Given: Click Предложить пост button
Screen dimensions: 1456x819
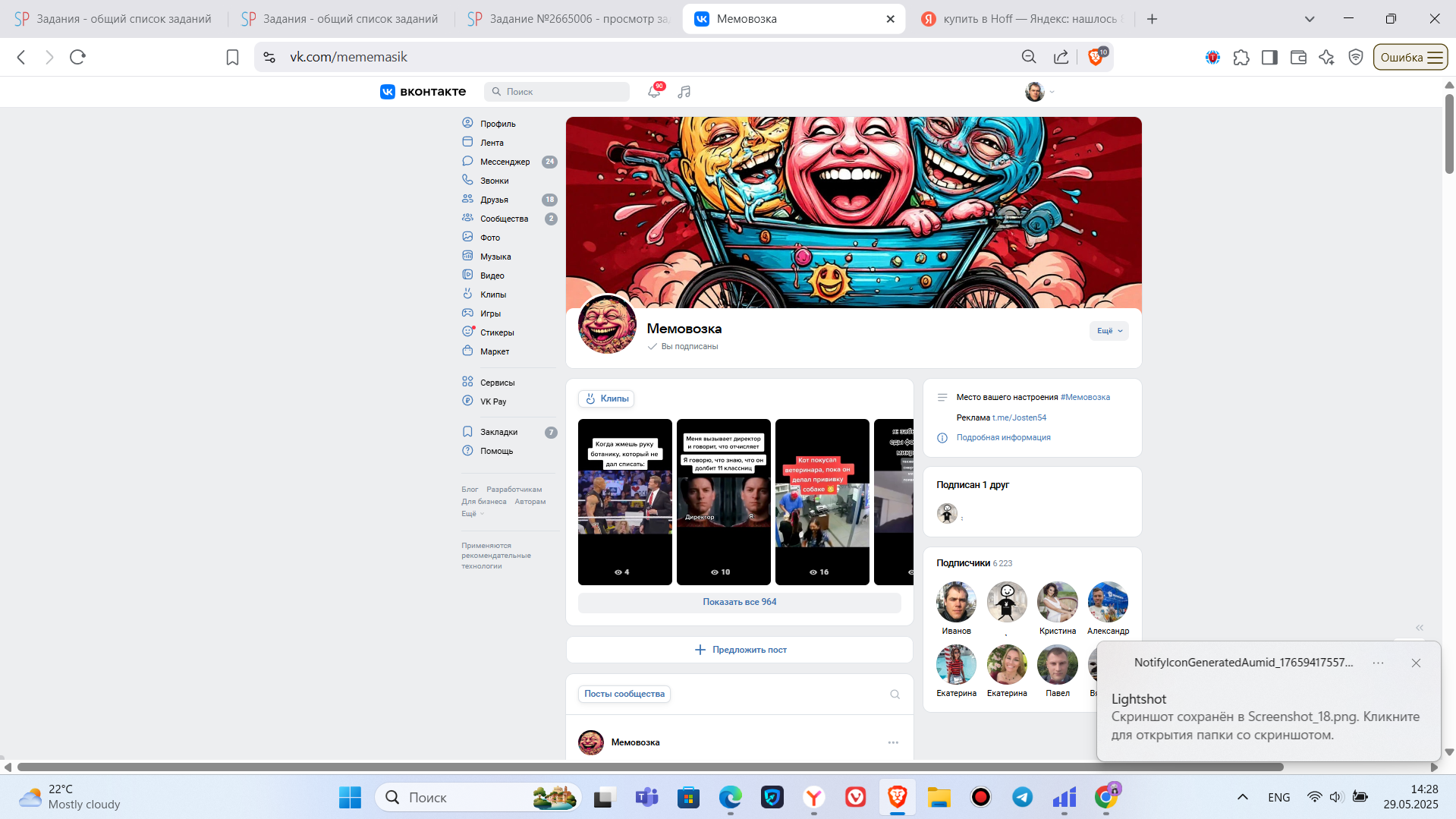Looking at the screenshot, I should (740, 650).
